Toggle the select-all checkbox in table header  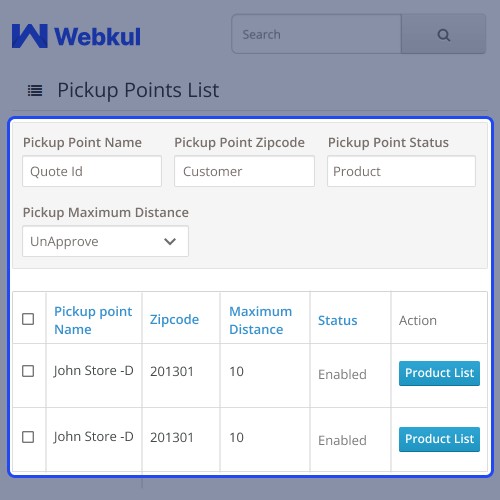(28, 319)
